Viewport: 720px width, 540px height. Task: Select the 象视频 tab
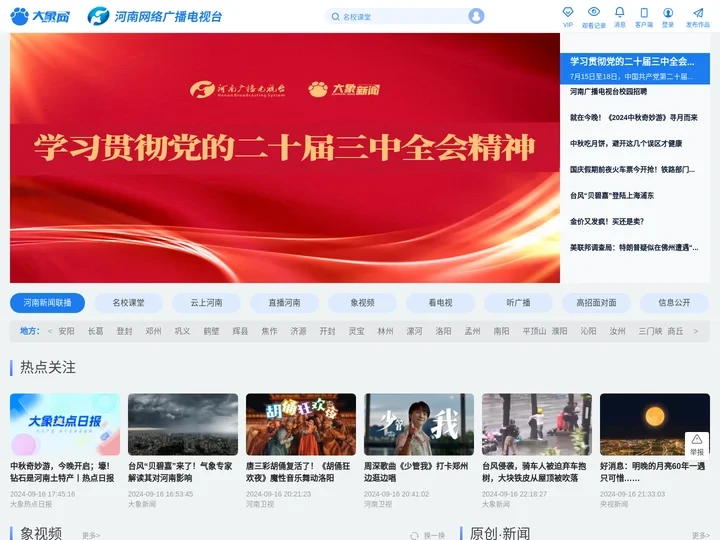click(362, 303)
